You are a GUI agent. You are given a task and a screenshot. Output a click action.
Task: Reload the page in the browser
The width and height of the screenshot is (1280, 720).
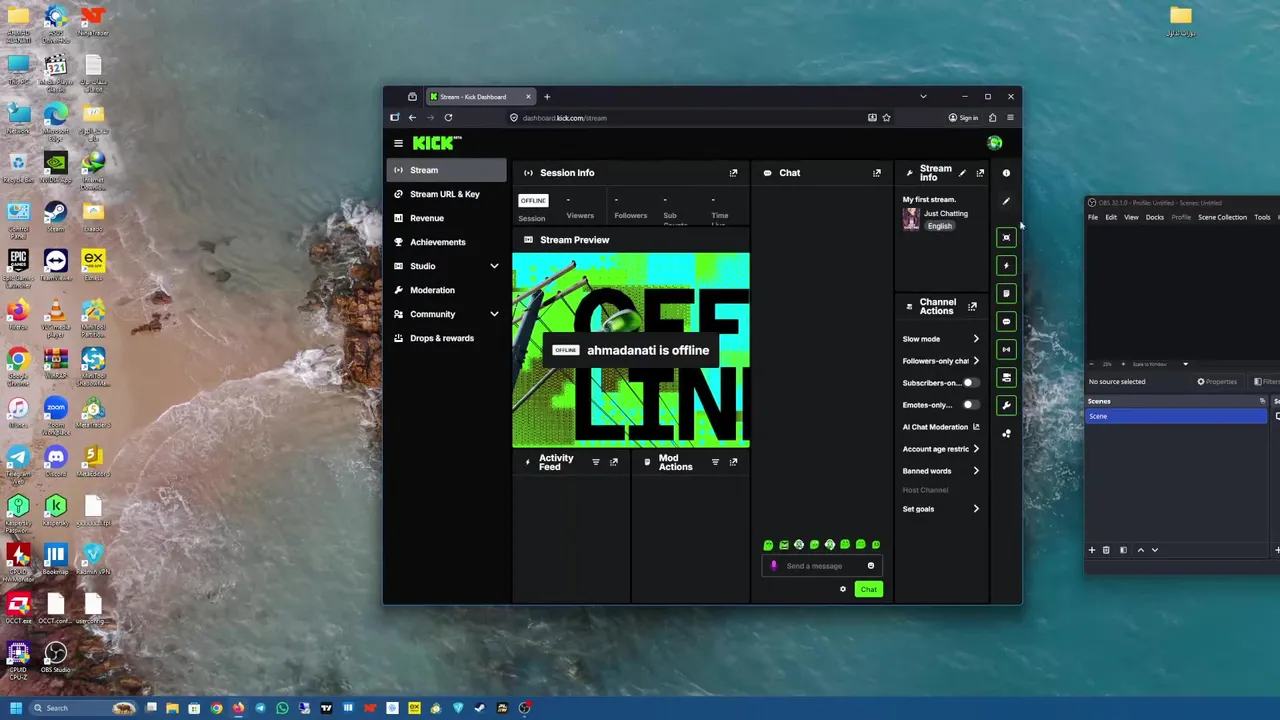448,117
